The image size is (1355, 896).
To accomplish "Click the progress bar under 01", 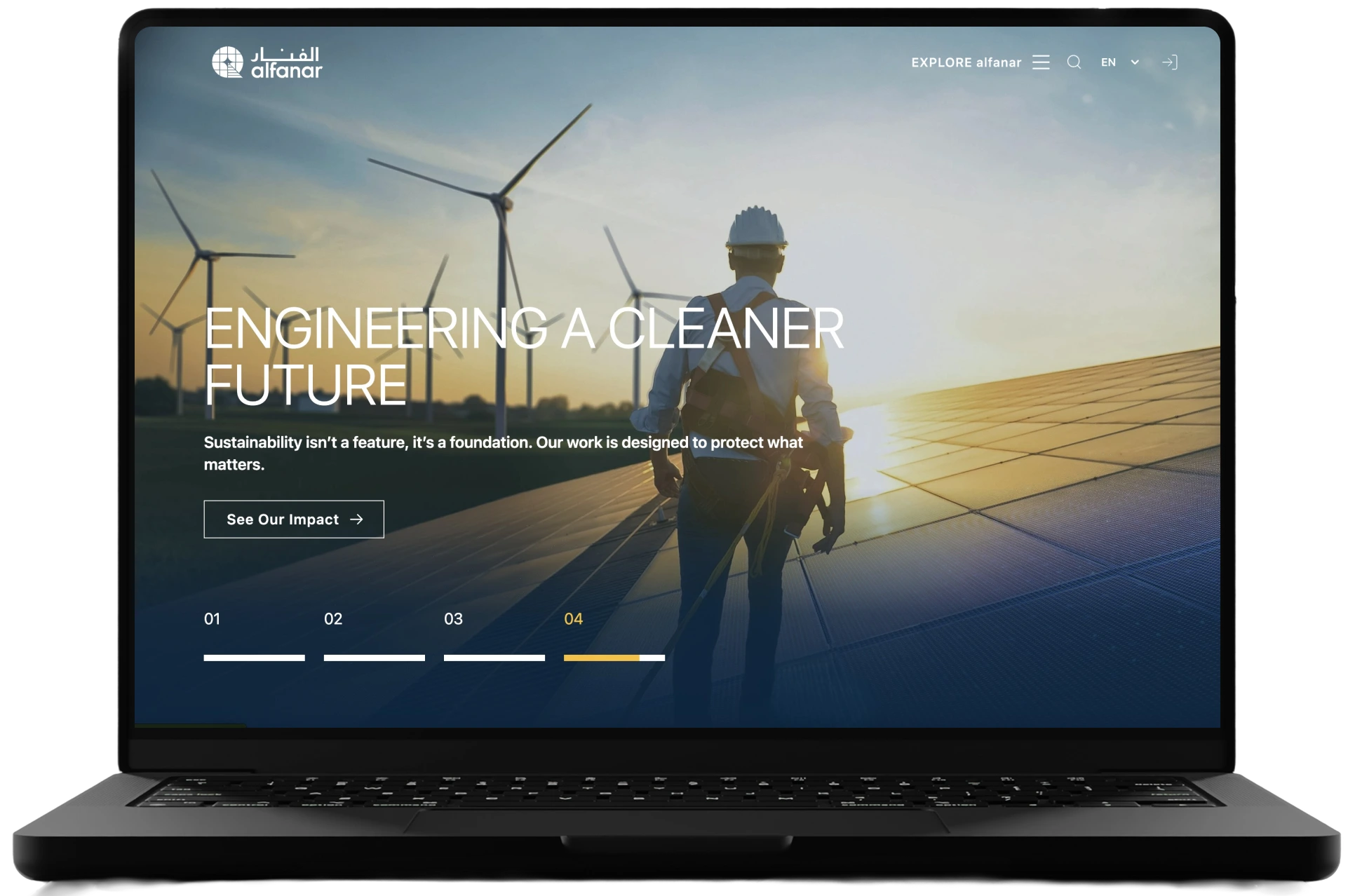I will tap(255, 658).
